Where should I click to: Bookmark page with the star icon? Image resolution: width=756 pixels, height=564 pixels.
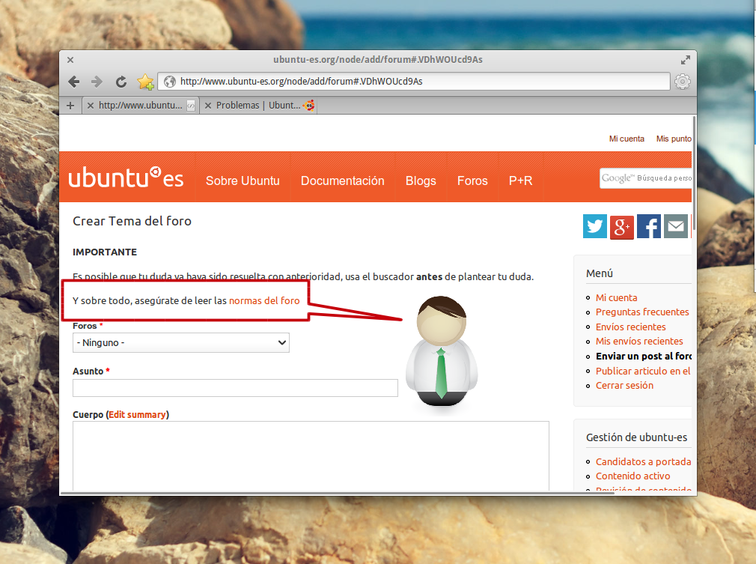pyautogui.click(x=145, y=81)
